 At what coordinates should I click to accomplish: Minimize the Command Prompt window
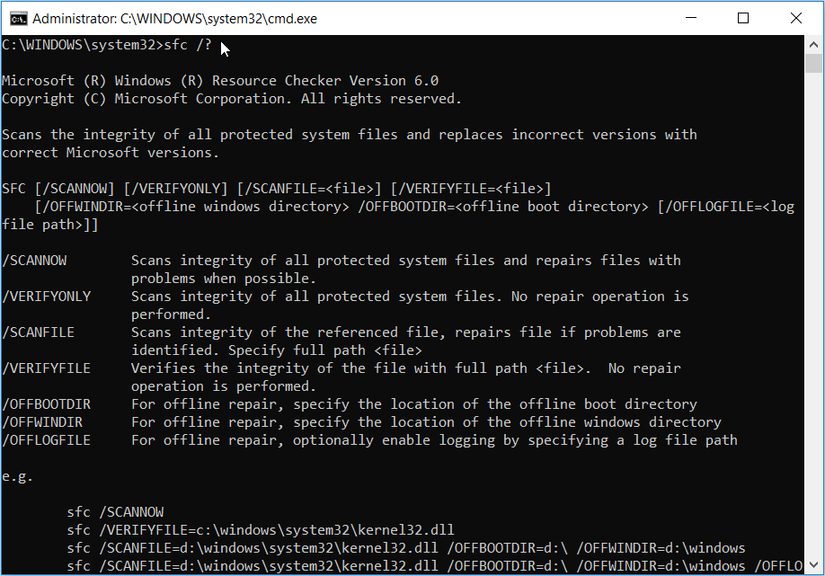[691, 17]
